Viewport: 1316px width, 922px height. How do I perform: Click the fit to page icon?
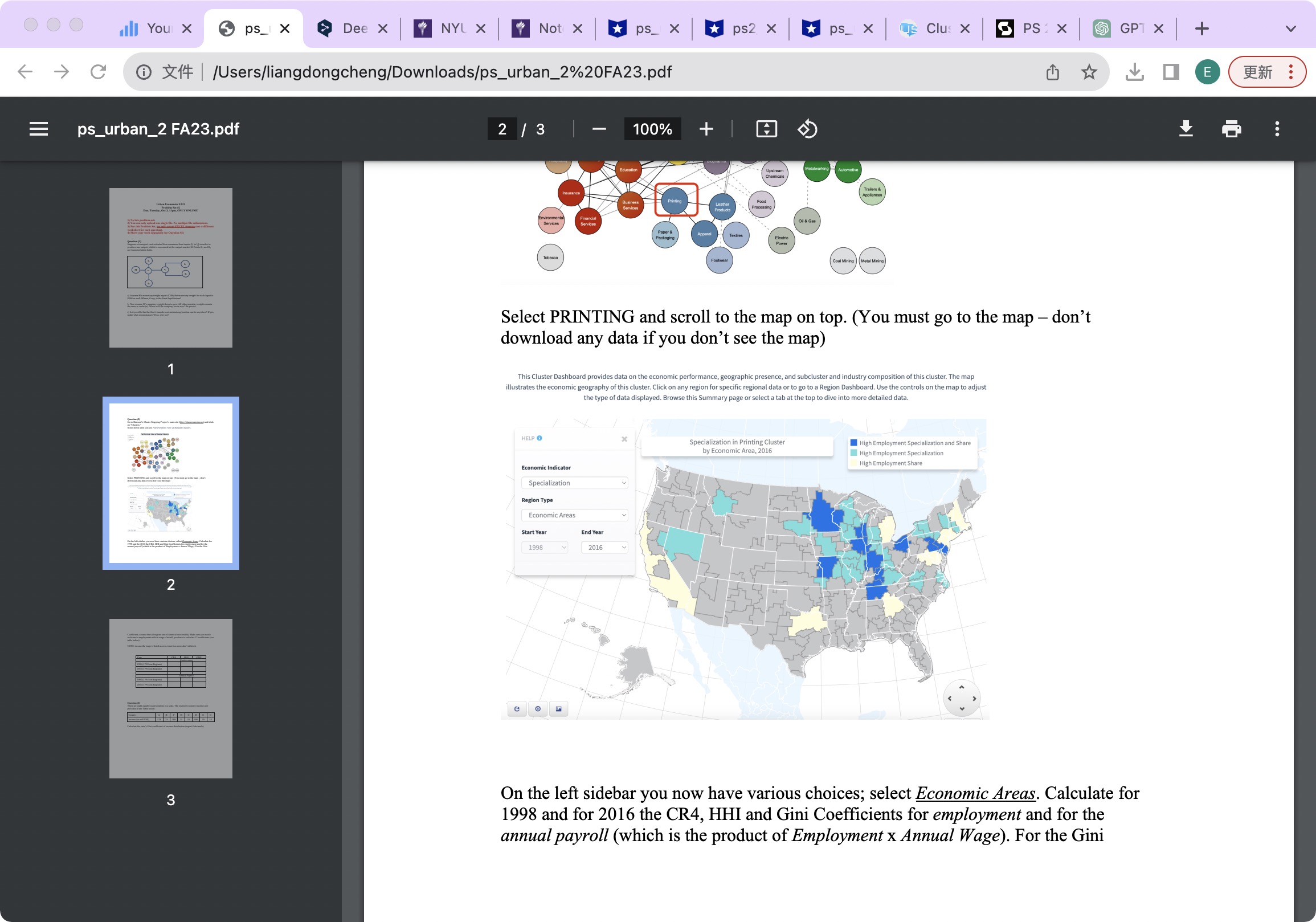(766, 129)
